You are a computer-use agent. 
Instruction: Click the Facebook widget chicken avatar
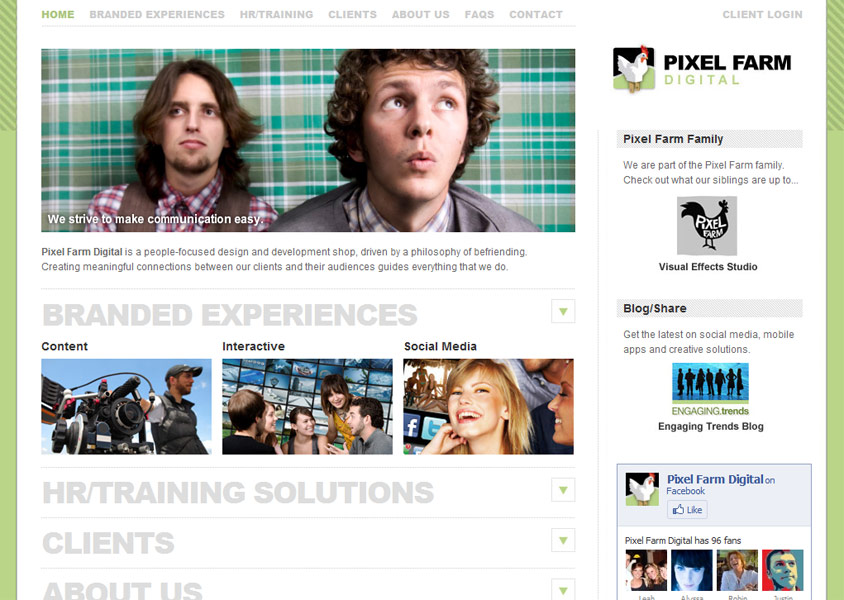(642, 489)
